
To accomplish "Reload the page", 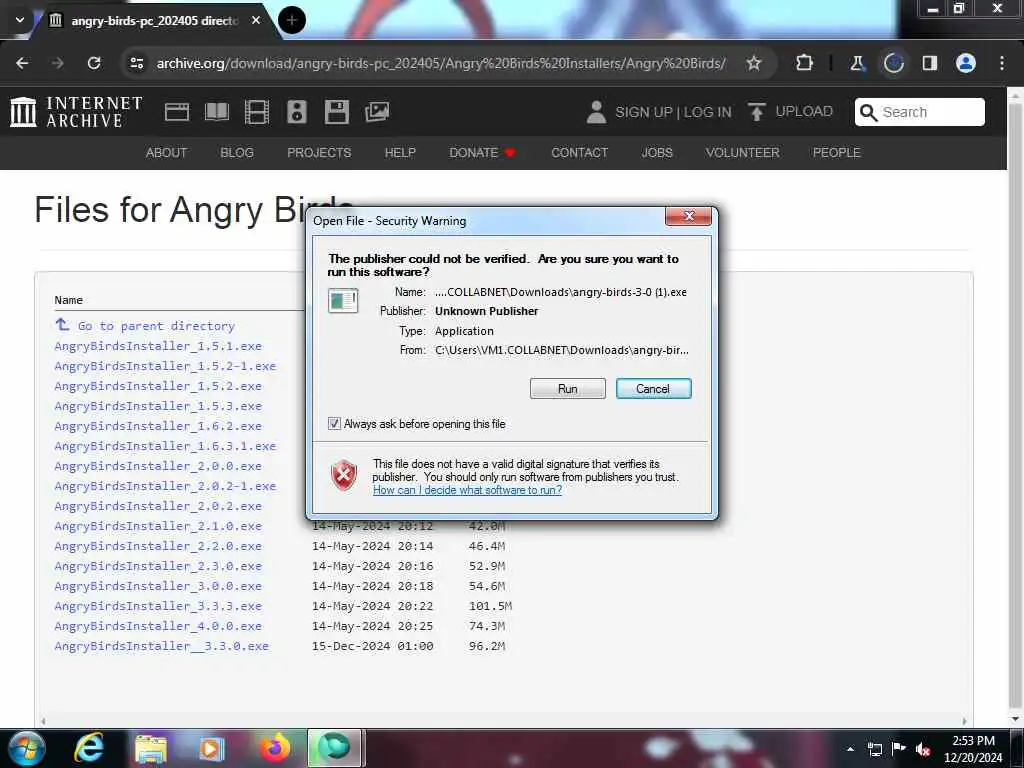I will pyautogui.click(x=94, y=63).
